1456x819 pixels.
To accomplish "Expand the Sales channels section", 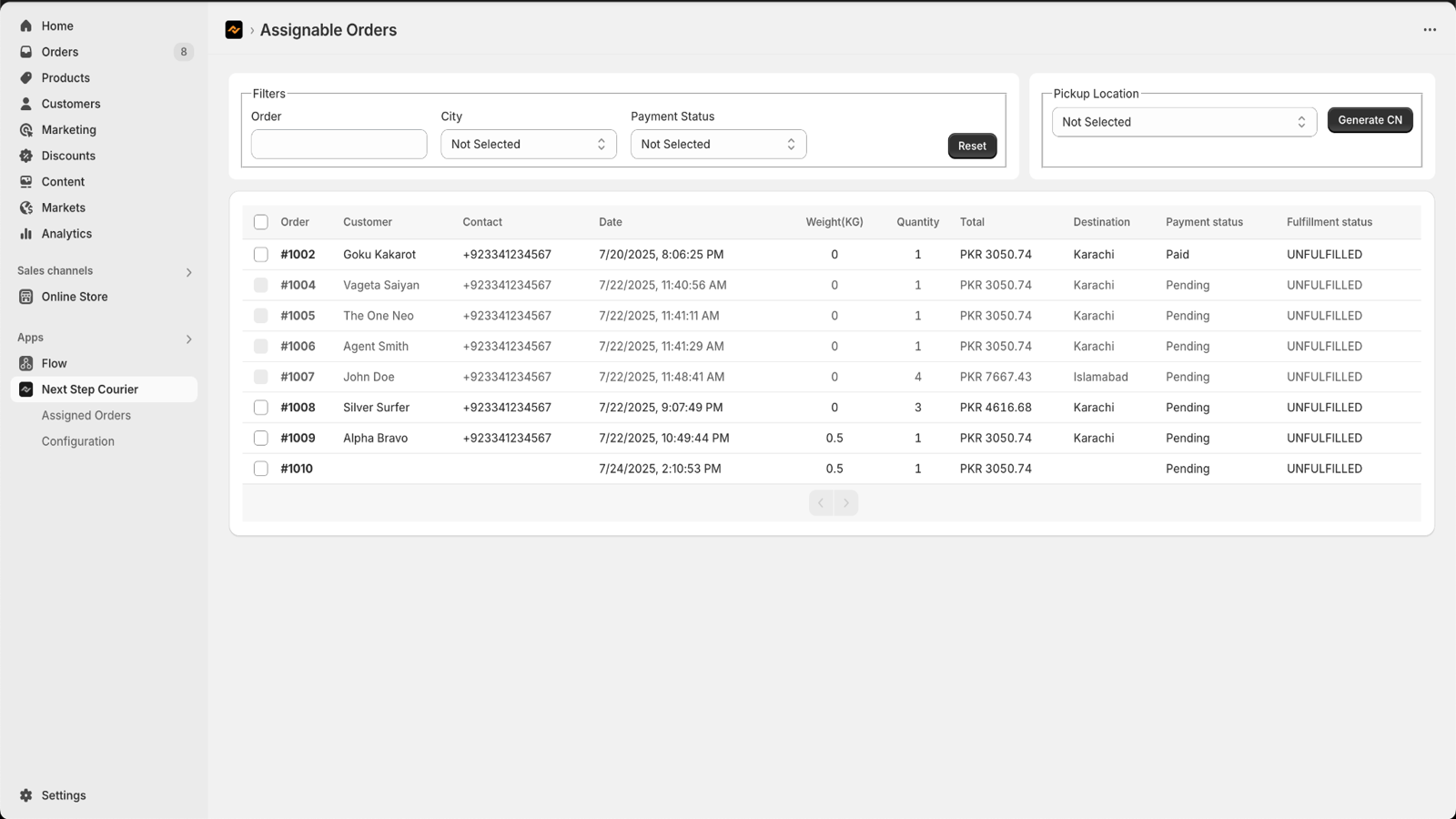I will click(188, 272).
